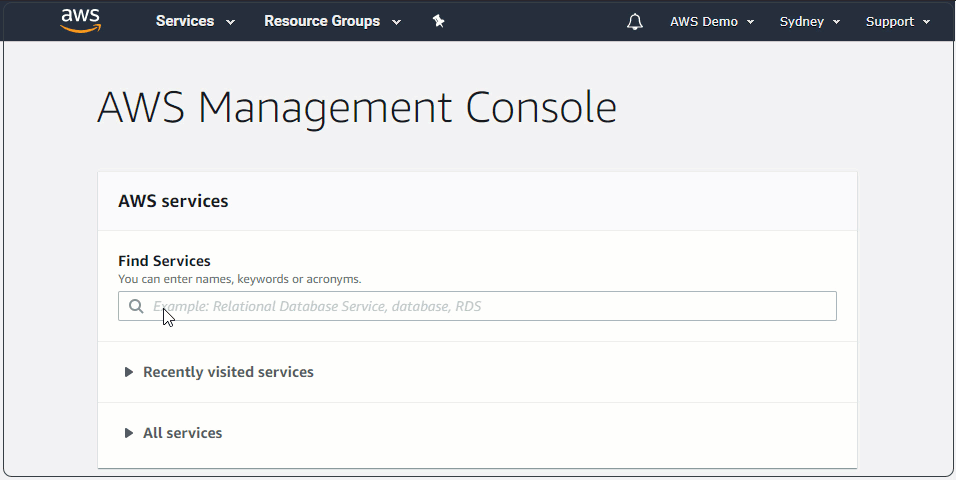Expand Recently visited services section
956x480 pixels.
click(x=219, y=372)
